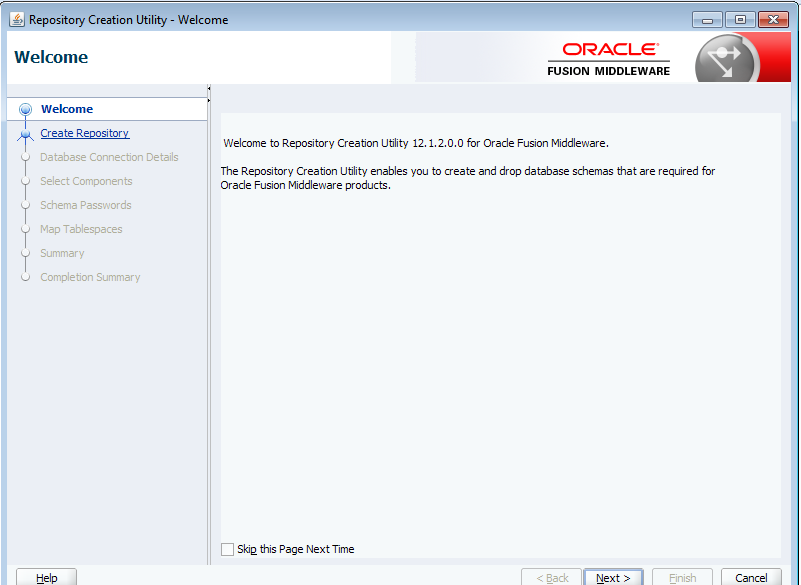Select the Select Components step
Screen dimensions: 801x585
point(86,181)
